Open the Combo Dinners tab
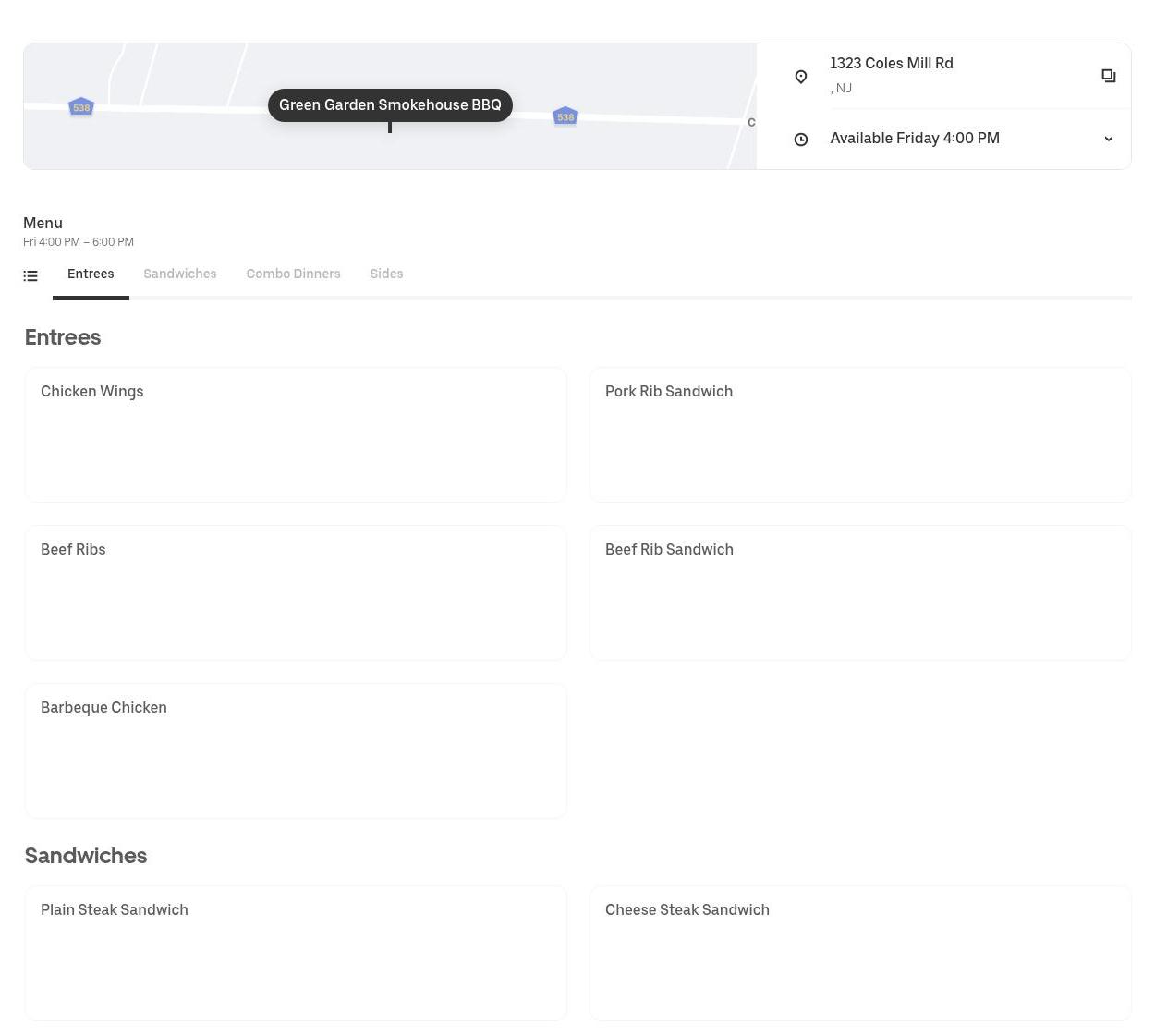 (x=293, y=274)
